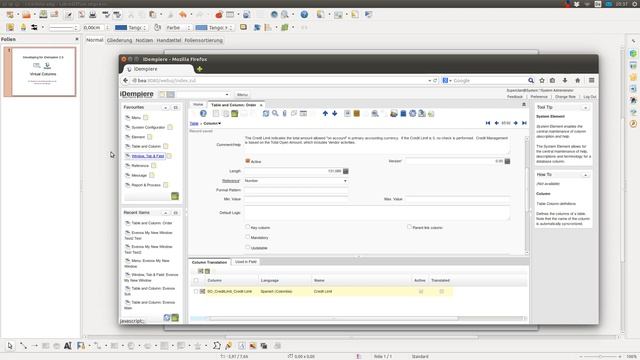Open the Help icon in iDempiere toolbar
The width and height of the screenshot is (640, 360).
point(203,113)
